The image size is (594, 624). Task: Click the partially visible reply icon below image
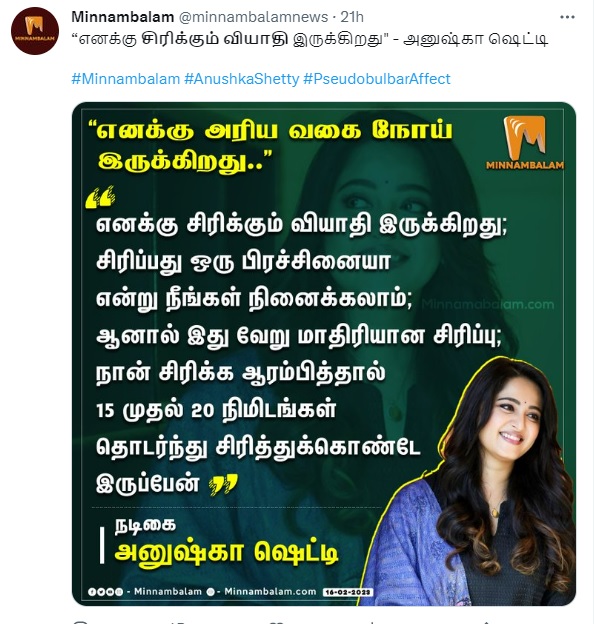tap(80, 622)
